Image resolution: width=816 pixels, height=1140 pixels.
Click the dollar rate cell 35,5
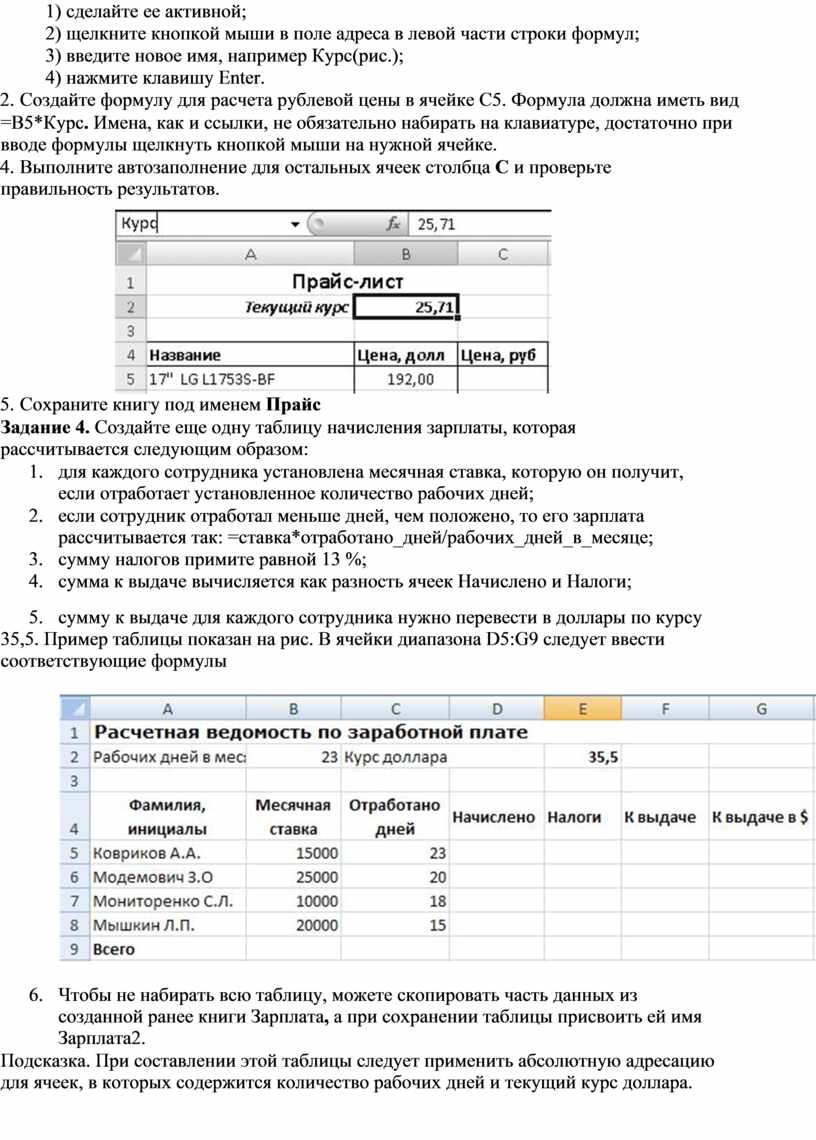(583, 757)
